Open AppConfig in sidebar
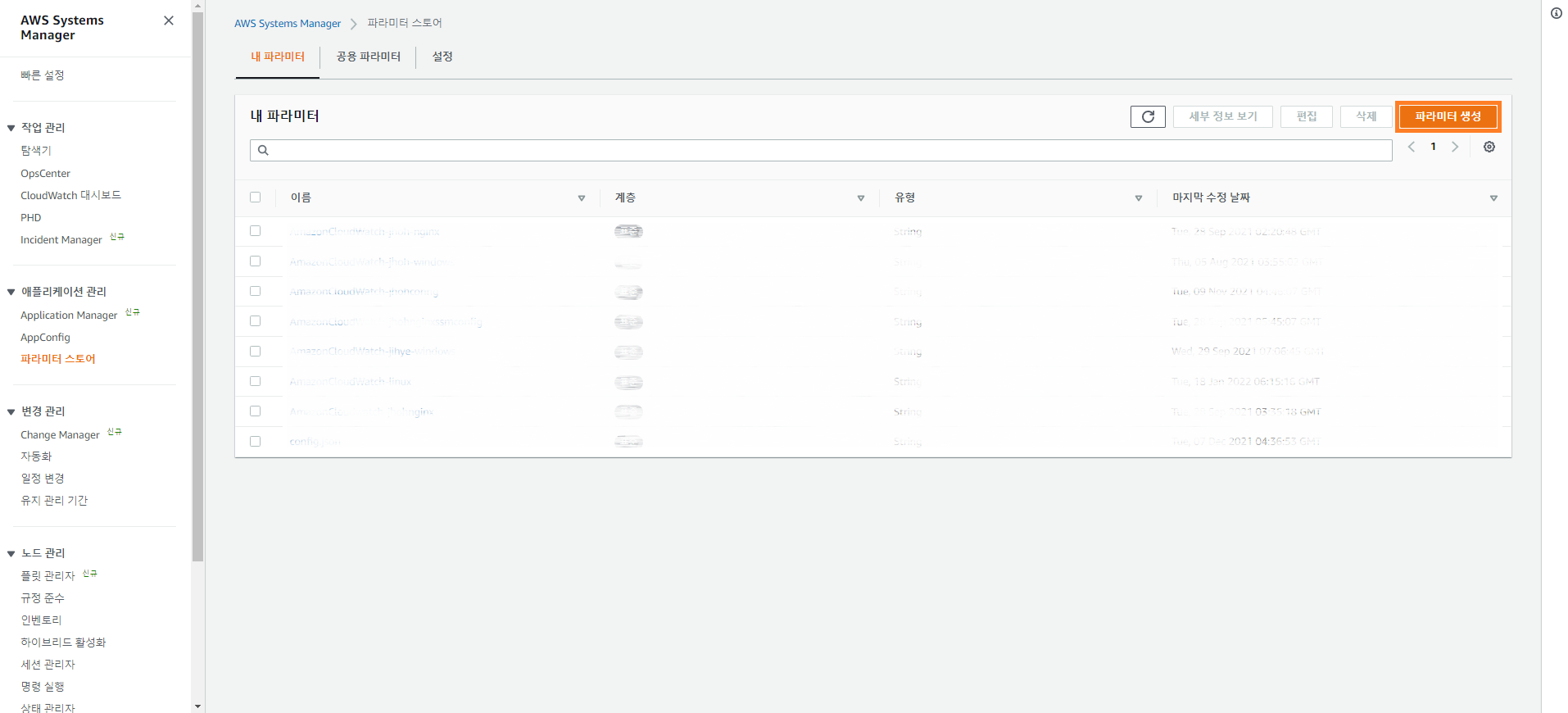This screenshot has height=713, width=1568. click(45, 337)
